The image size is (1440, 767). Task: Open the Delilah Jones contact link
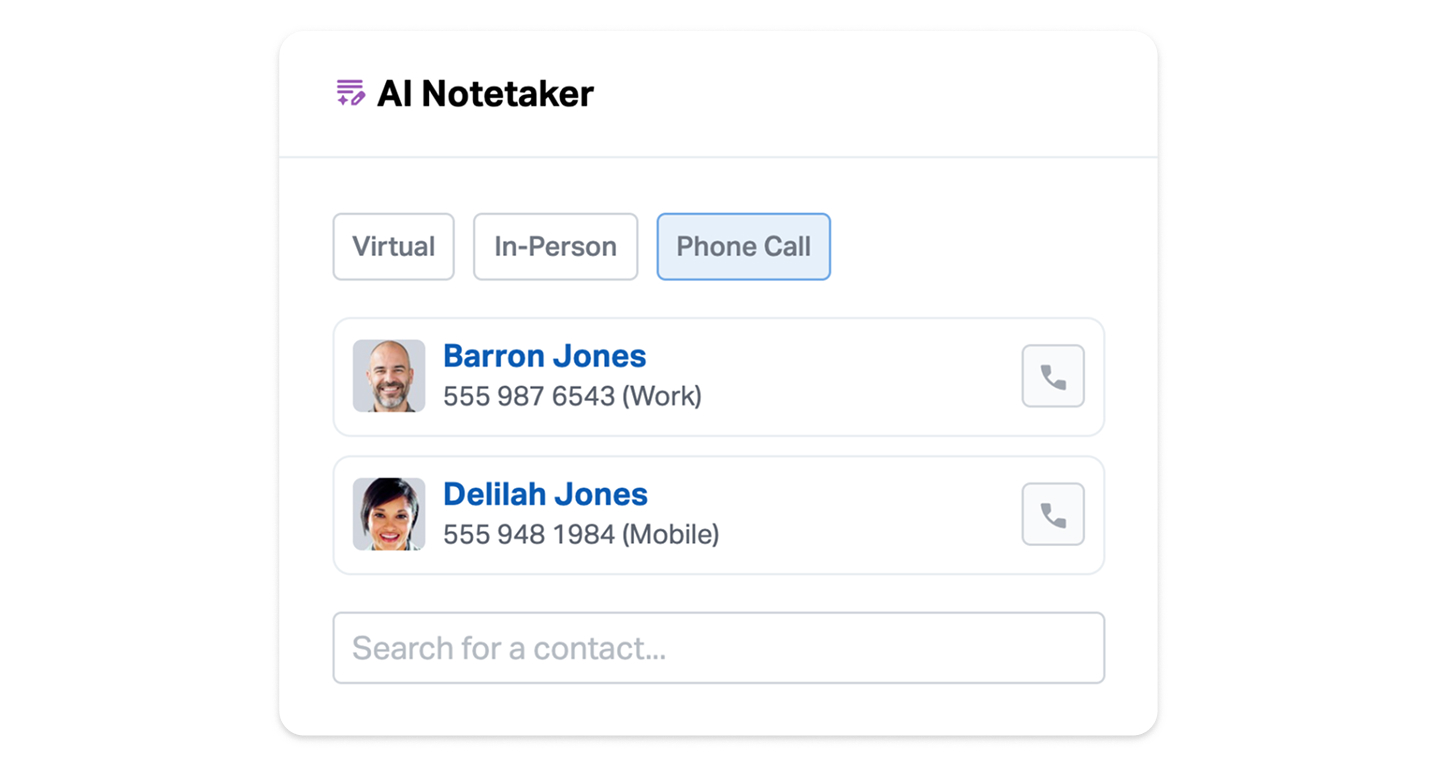(545, 494)
